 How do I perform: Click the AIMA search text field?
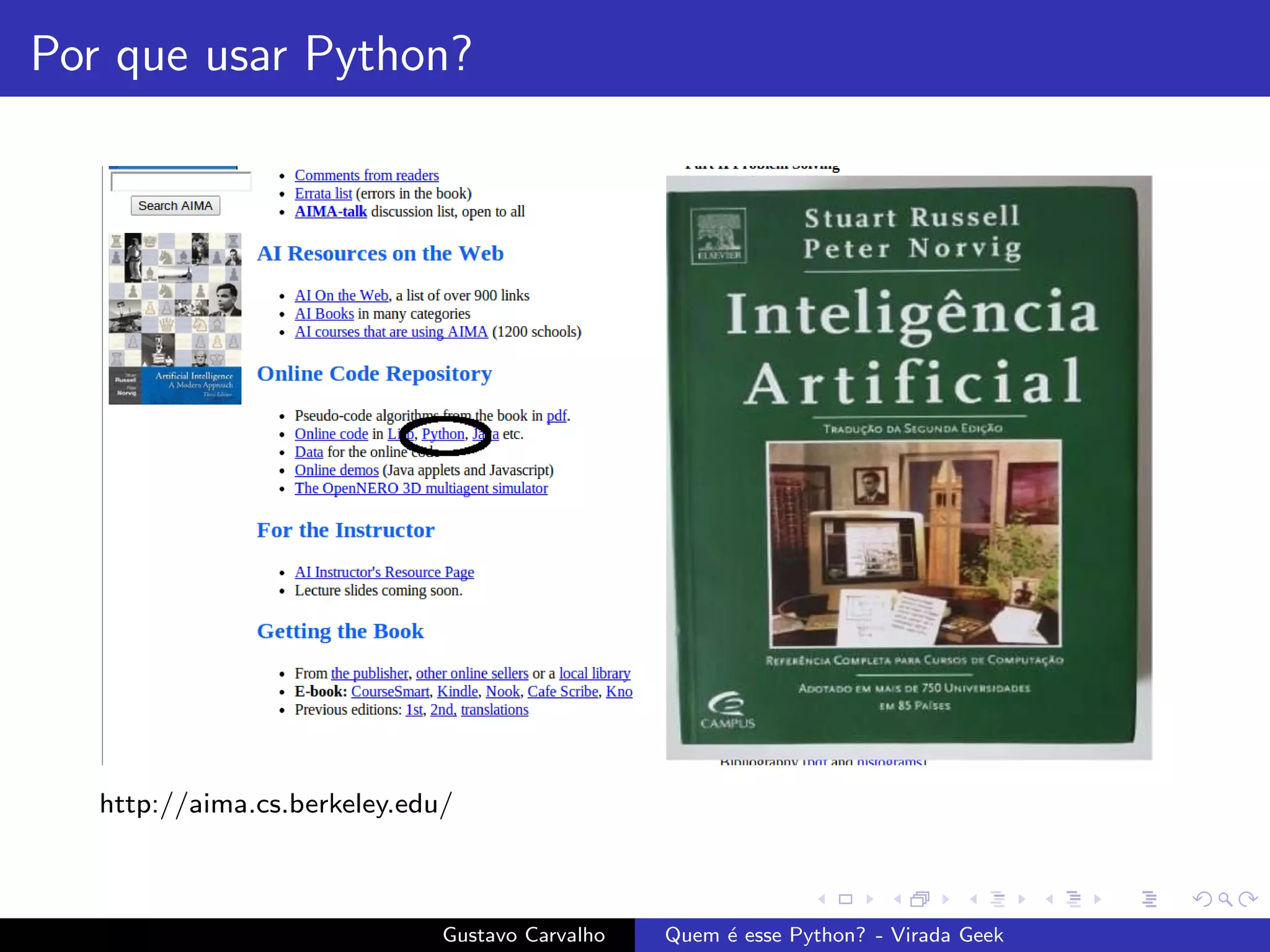click(x=181, y=182)
